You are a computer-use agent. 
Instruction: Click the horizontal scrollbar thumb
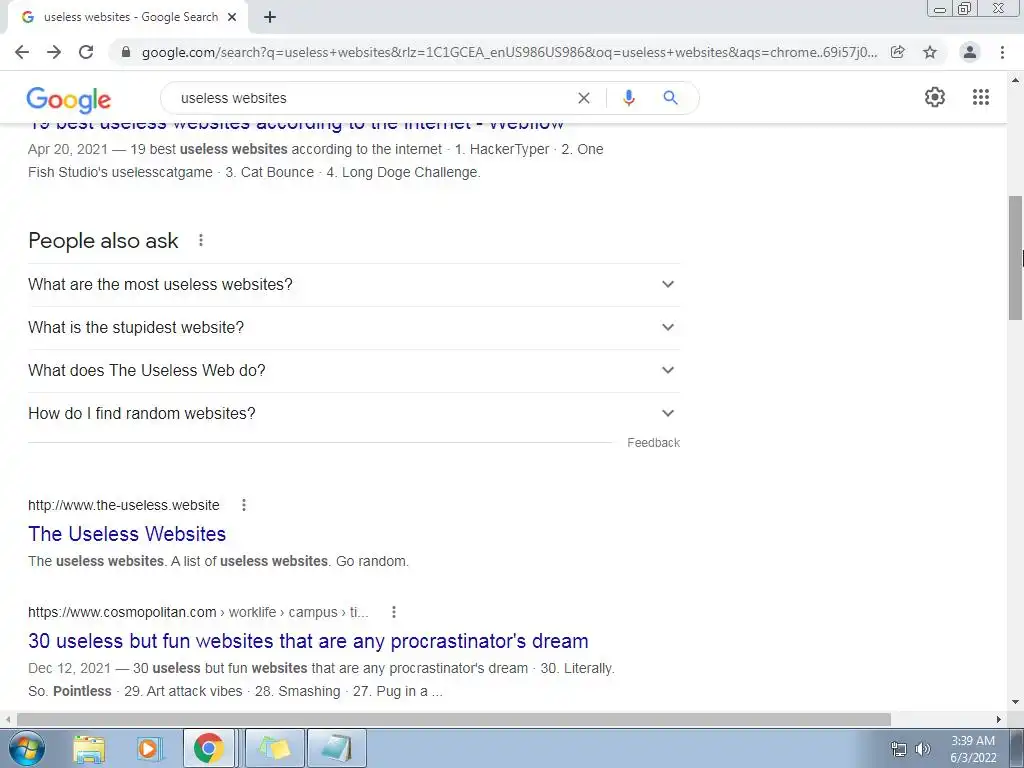[x=454, y=719]
